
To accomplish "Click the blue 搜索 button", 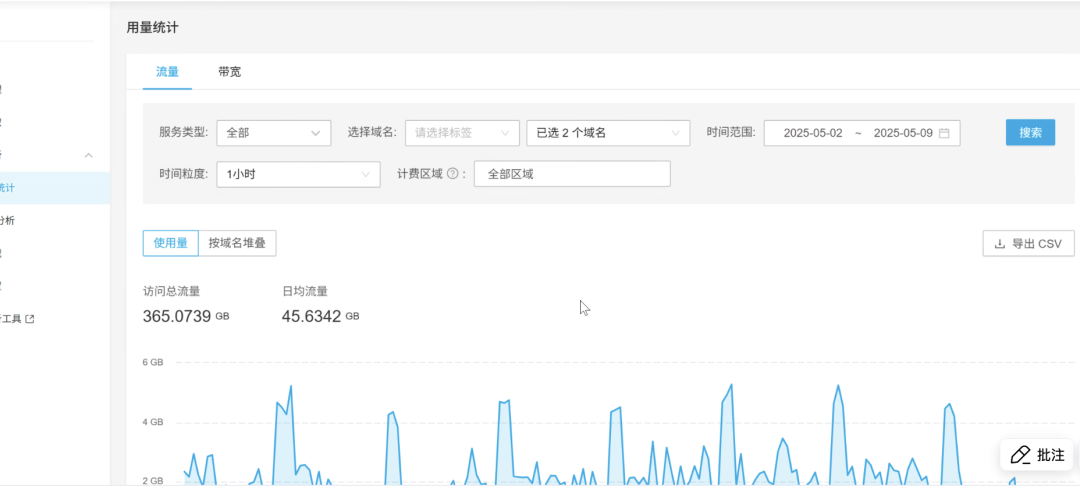I will [x=1030, y=133].
